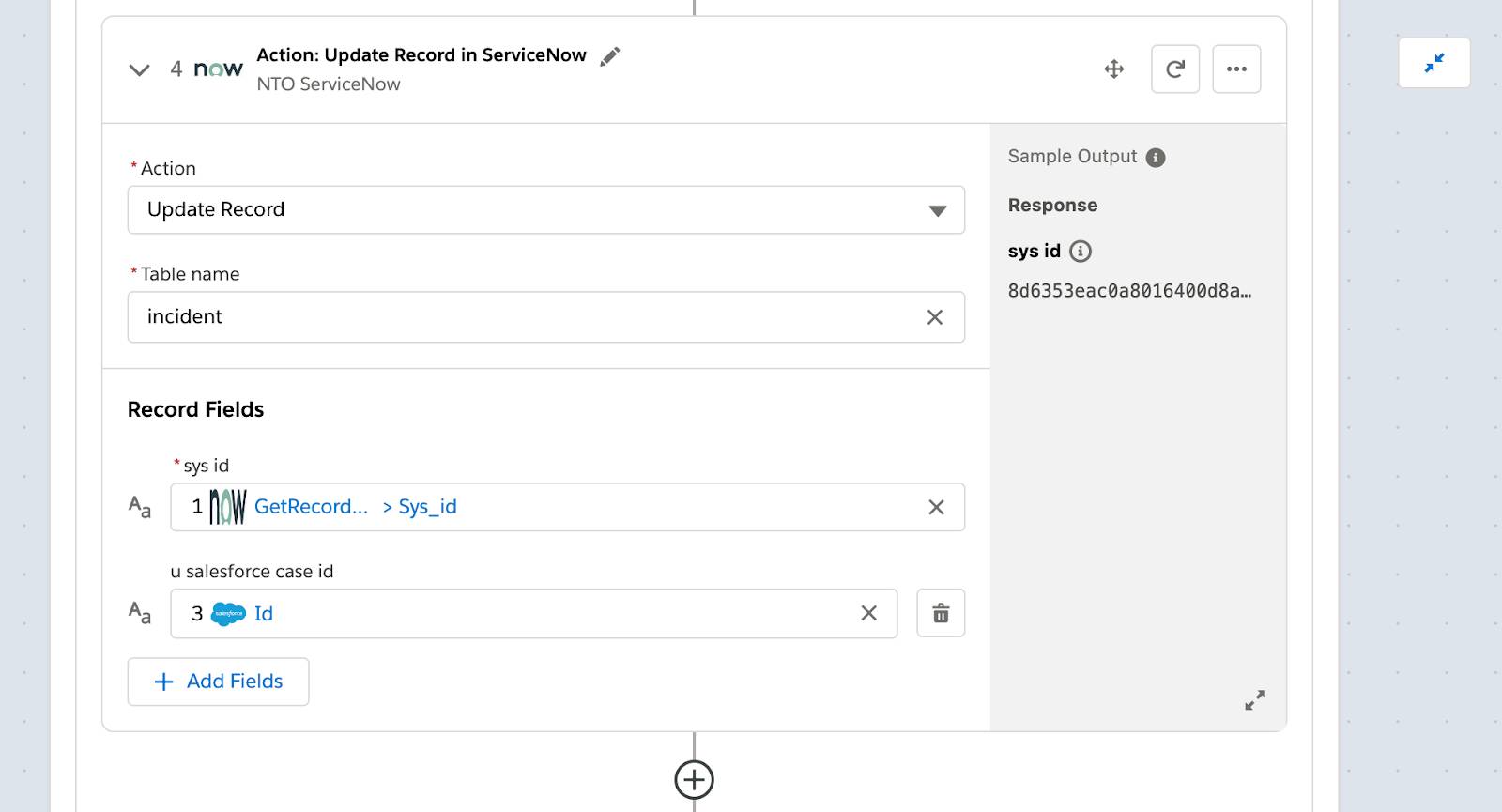The height and width of the screenshot is (812, 1502).
Task: Add a new step with the plus circle
Action: coord(694,779)
